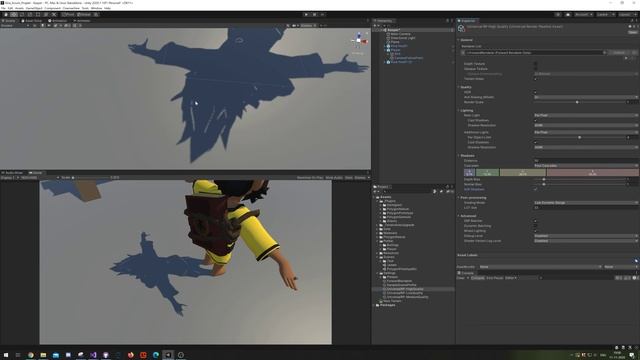Open File Explorer from the taskbar

pyautogui.click(x=43, y=355)
